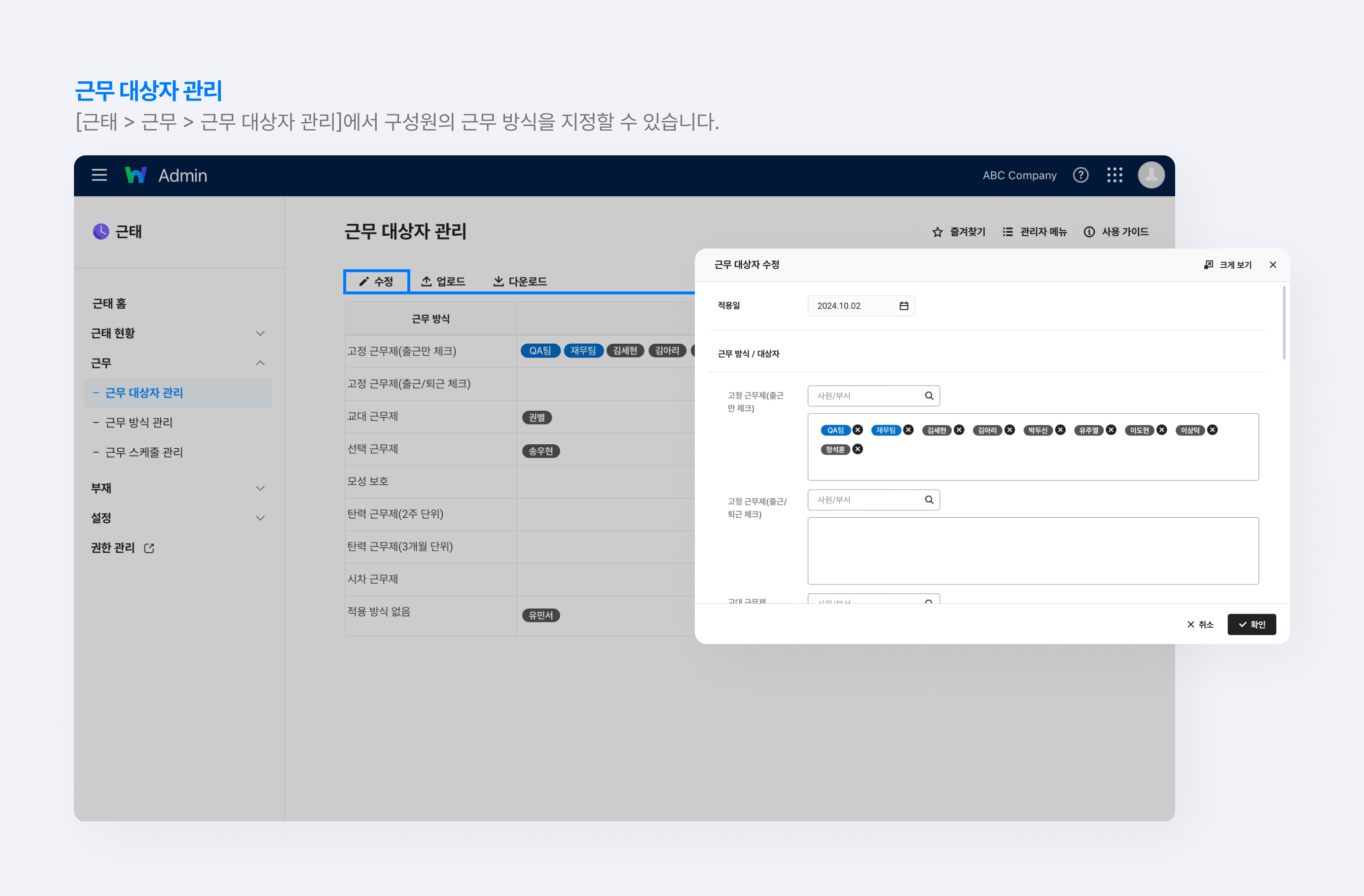Image resolution: width=1364 pixels, height=896 pixels.
Task: Open the calendar picker for 적용일
Action: pyautogui.click(x=904, y=306)
